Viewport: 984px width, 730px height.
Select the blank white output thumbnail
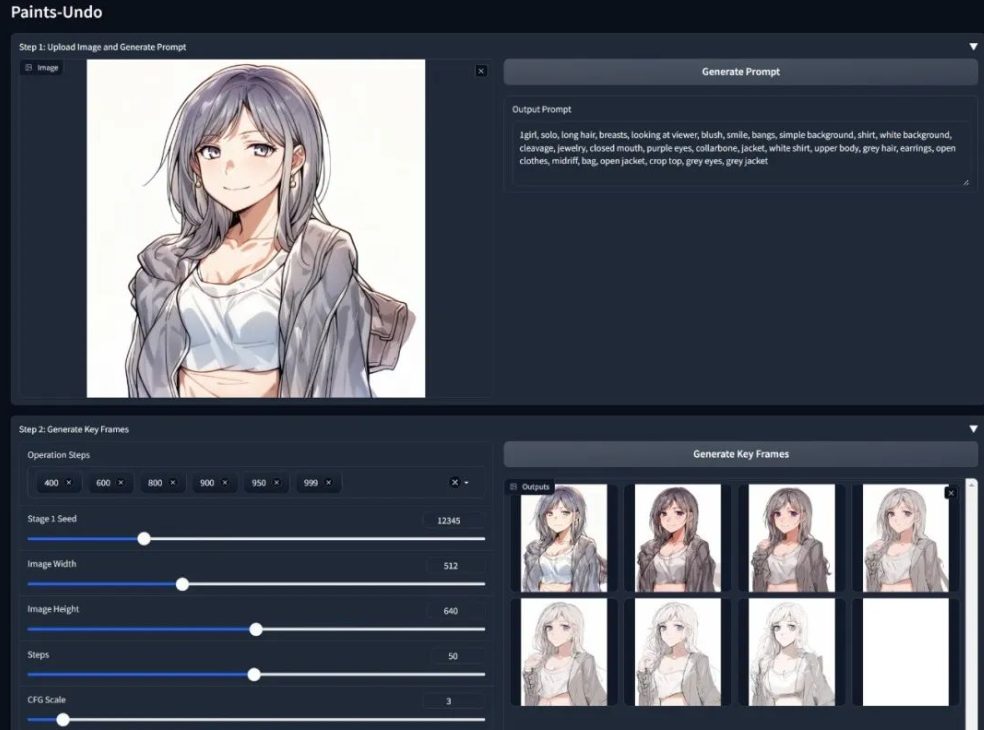click(x=905, y=652)
